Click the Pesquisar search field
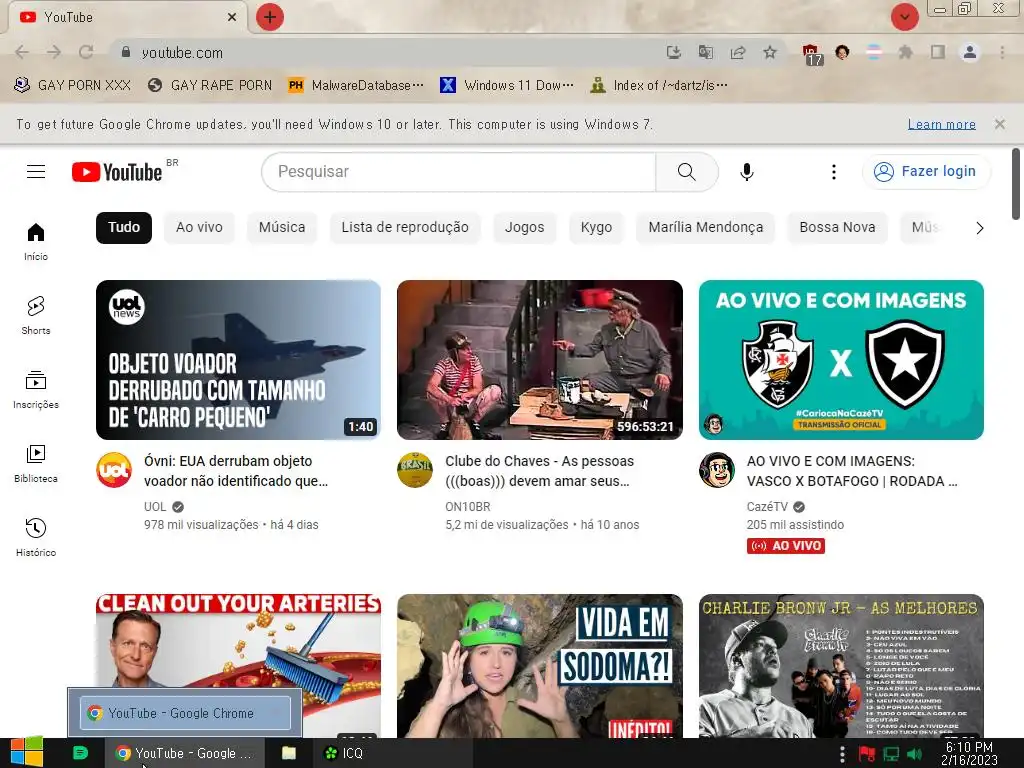The height and width of the screenshot is (768, 1024). click(458, 172)
